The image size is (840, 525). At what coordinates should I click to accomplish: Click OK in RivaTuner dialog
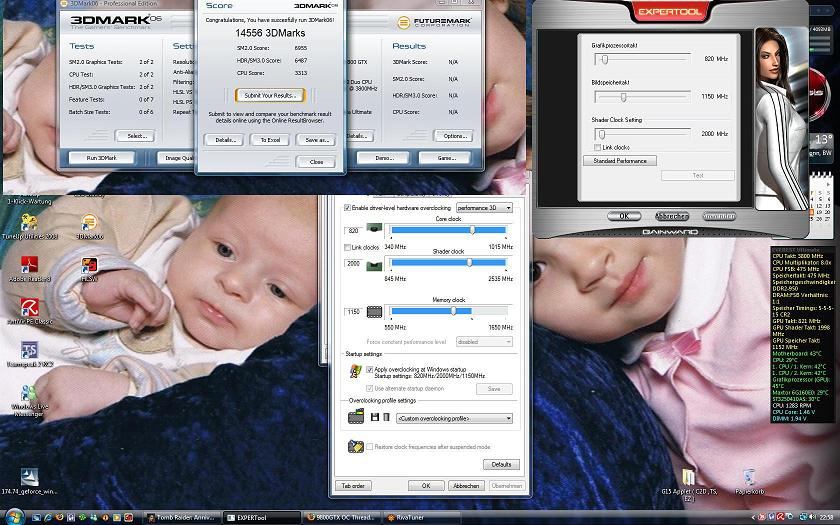(x=426, y=485)
